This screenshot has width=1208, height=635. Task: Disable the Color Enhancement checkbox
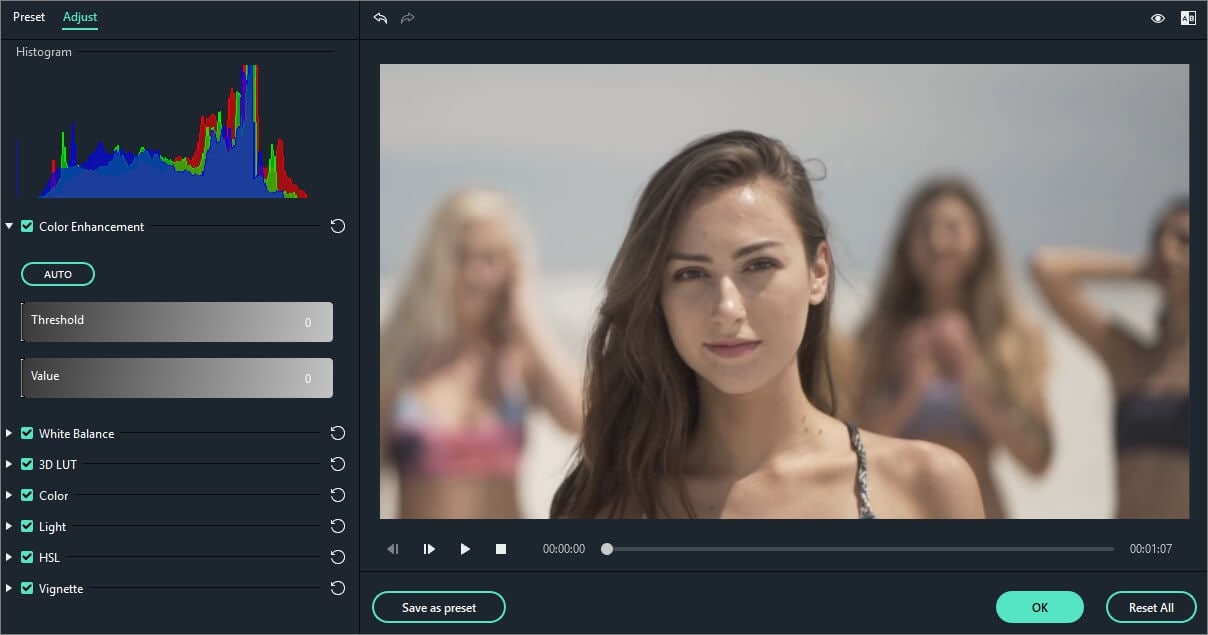27,226
